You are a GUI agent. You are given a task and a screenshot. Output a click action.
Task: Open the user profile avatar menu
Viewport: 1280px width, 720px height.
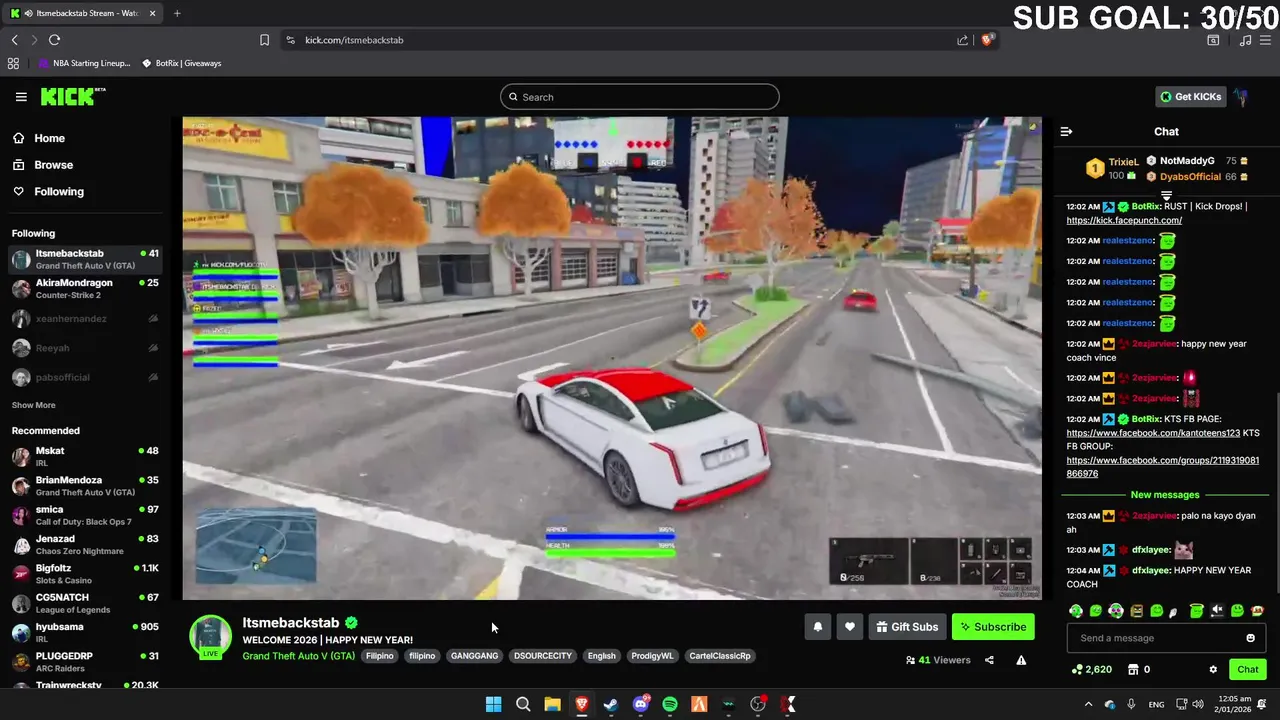(x=1241, y=97)
